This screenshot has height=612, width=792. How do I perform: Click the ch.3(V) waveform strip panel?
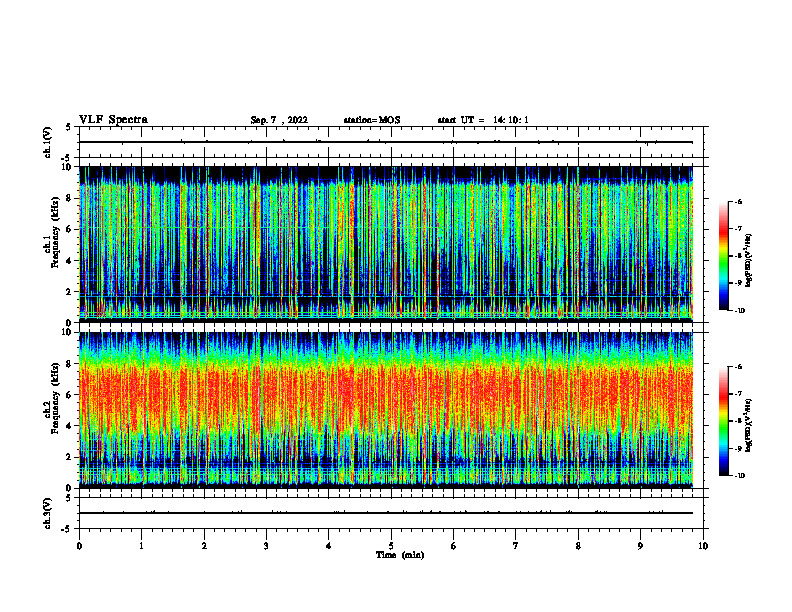pos(391,513)
